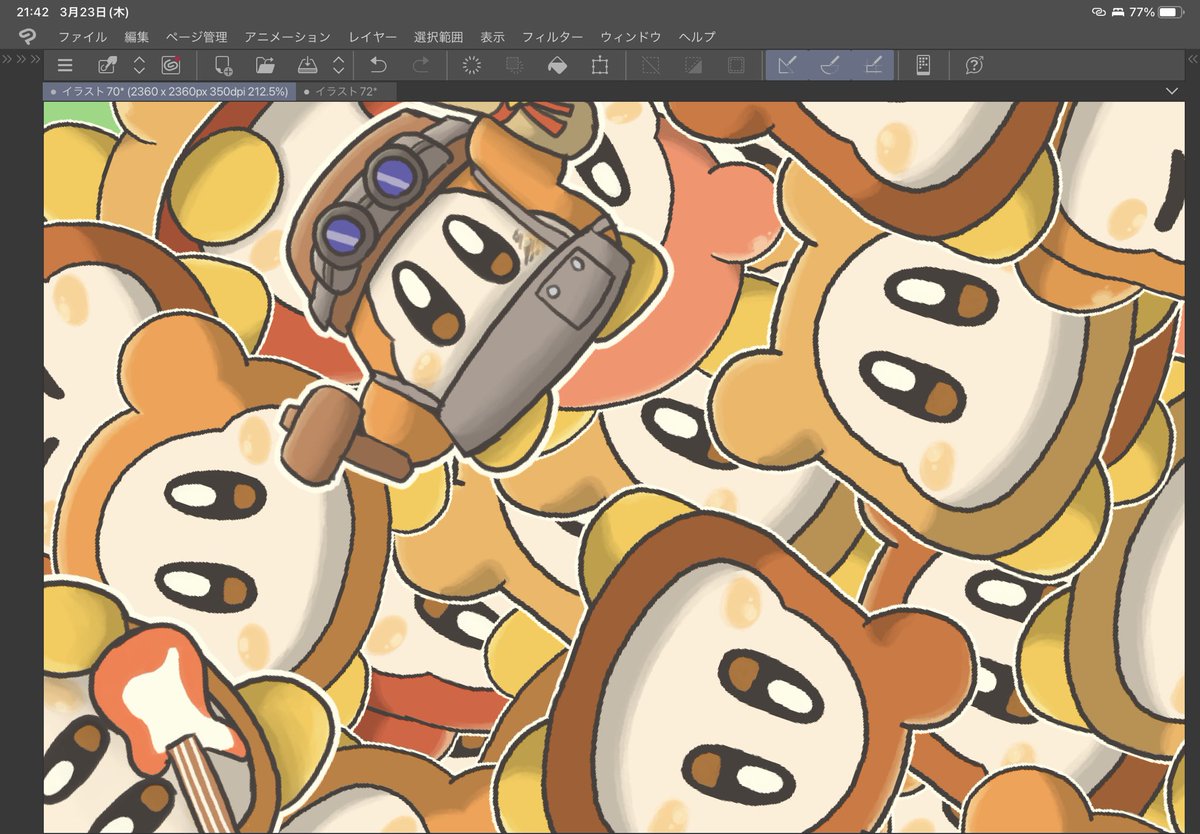Open the レイヤー menu
This screenshot has width=1200, height=834.
(372, 37)
